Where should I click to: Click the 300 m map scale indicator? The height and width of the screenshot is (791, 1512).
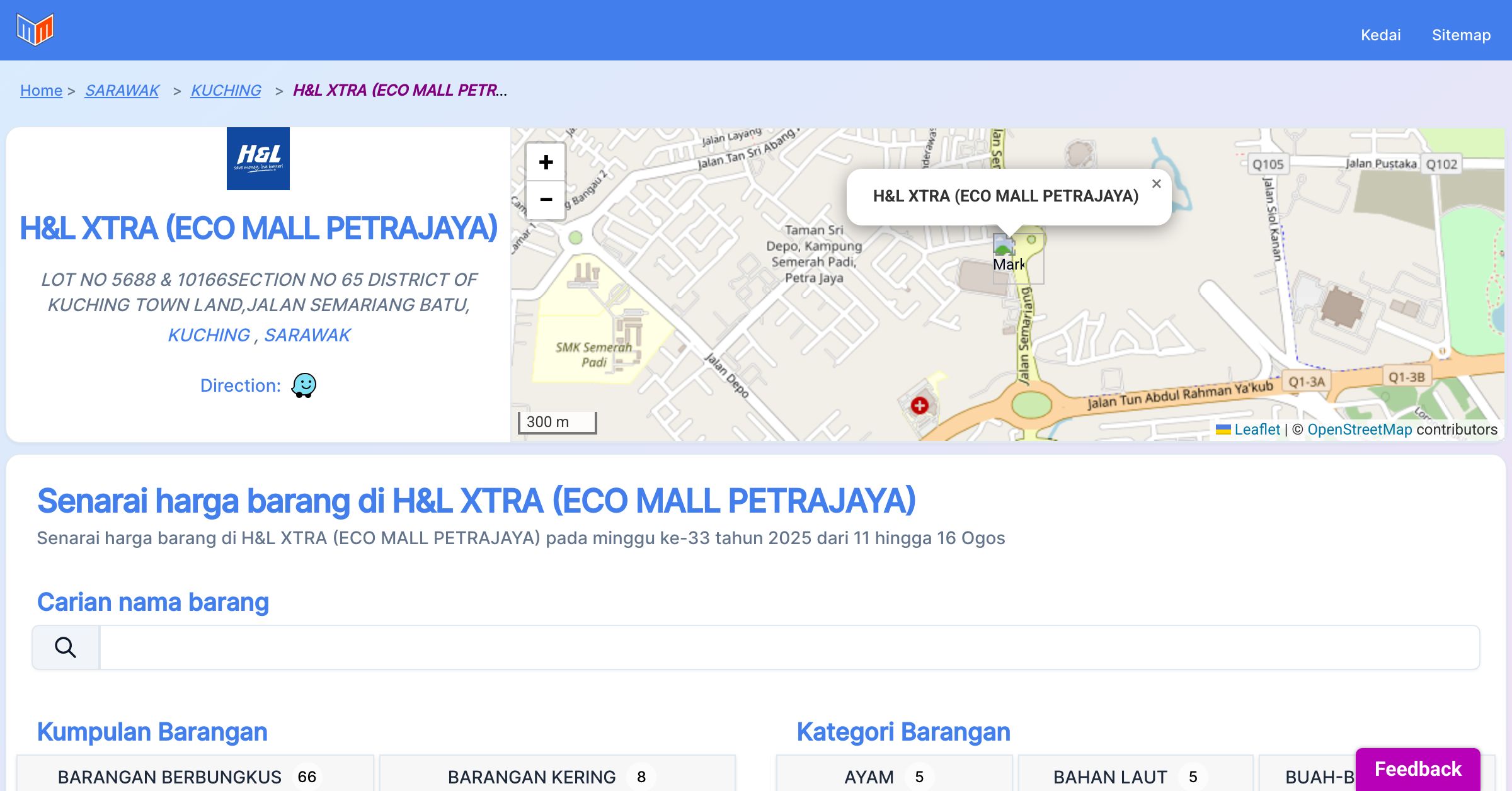[558, 422]
